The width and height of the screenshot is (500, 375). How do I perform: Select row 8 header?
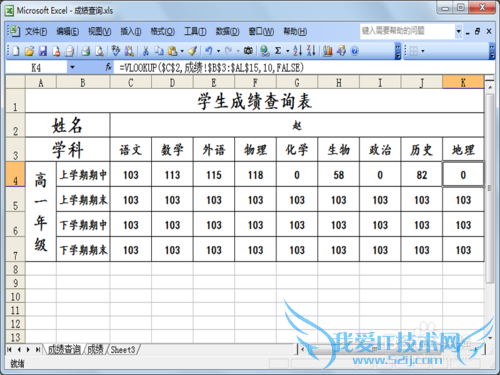pos(15,269)
